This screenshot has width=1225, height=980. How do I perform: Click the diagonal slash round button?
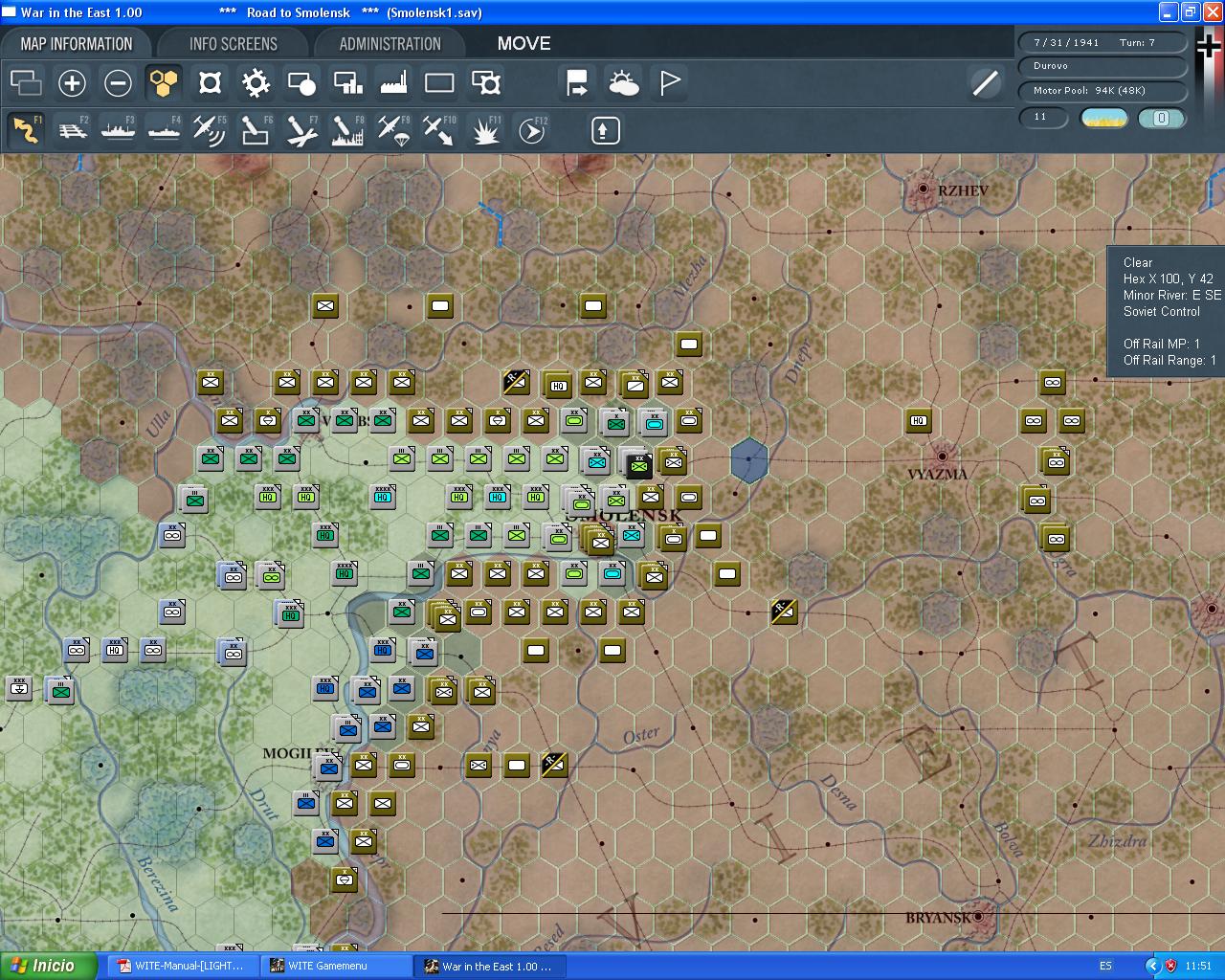click(985, 83)
